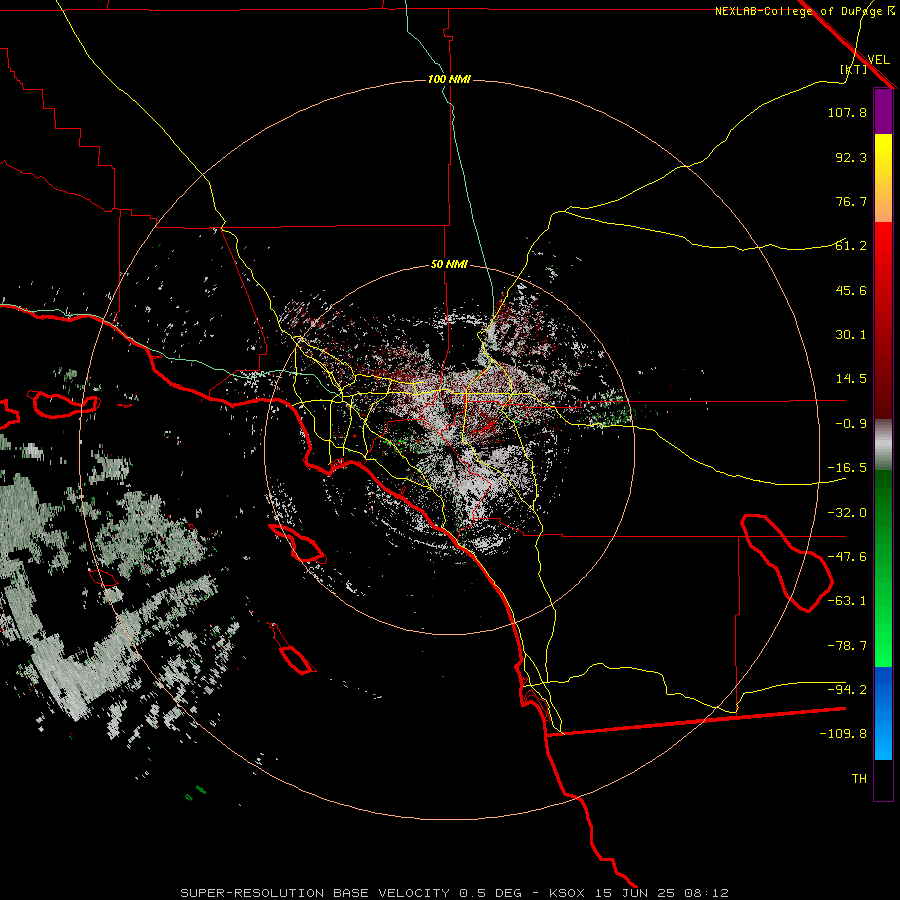The width and height of the screenshot is (900, 900).
Task: Select the -47.6 velocity scale value
Action: tap(847, 557)
